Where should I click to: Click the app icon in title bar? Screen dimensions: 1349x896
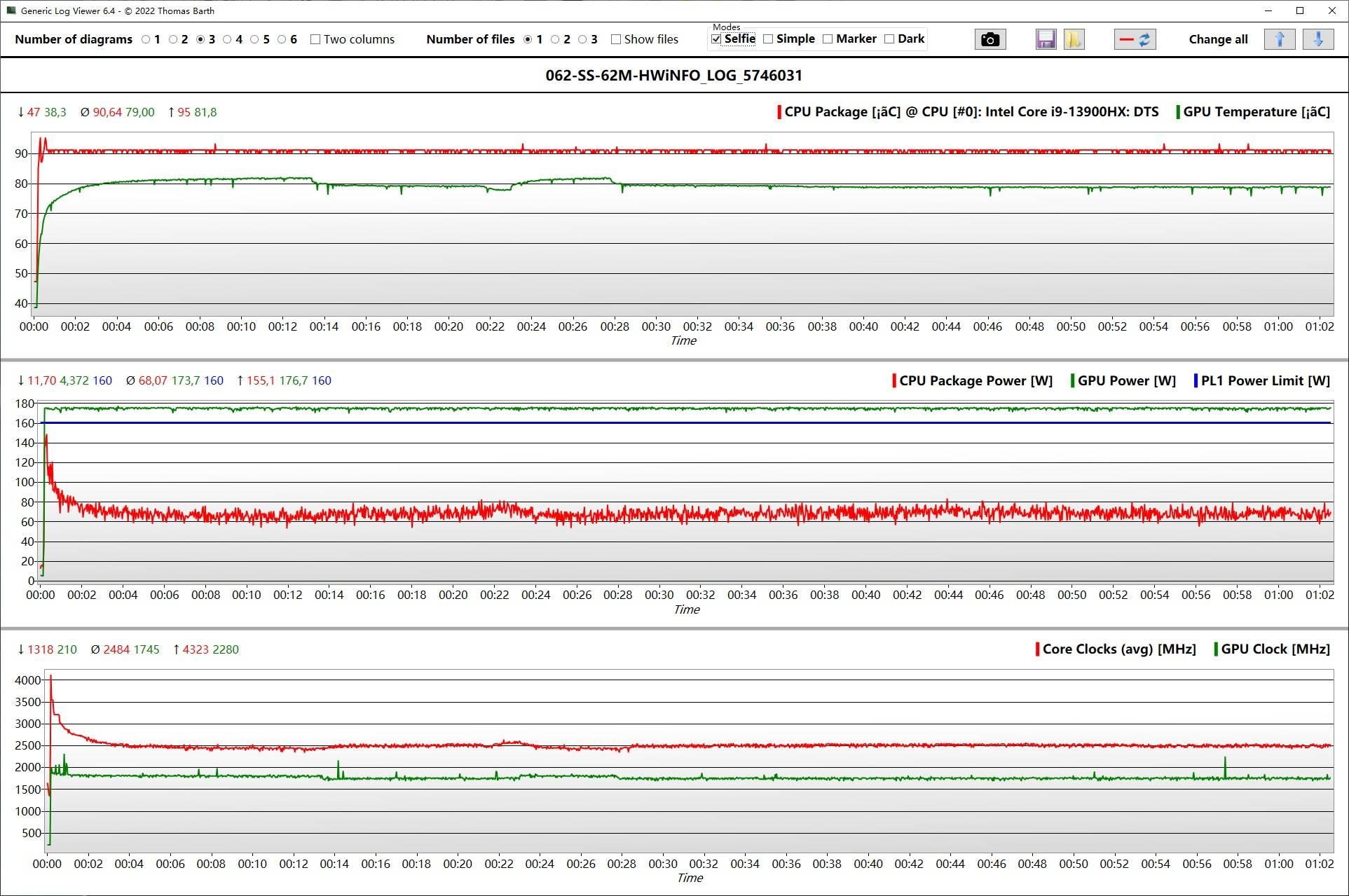[x=11, y=11]
